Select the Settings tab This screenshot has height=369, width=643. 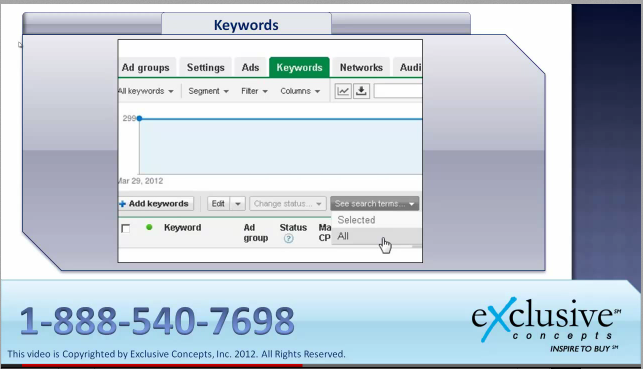point(205,68)
